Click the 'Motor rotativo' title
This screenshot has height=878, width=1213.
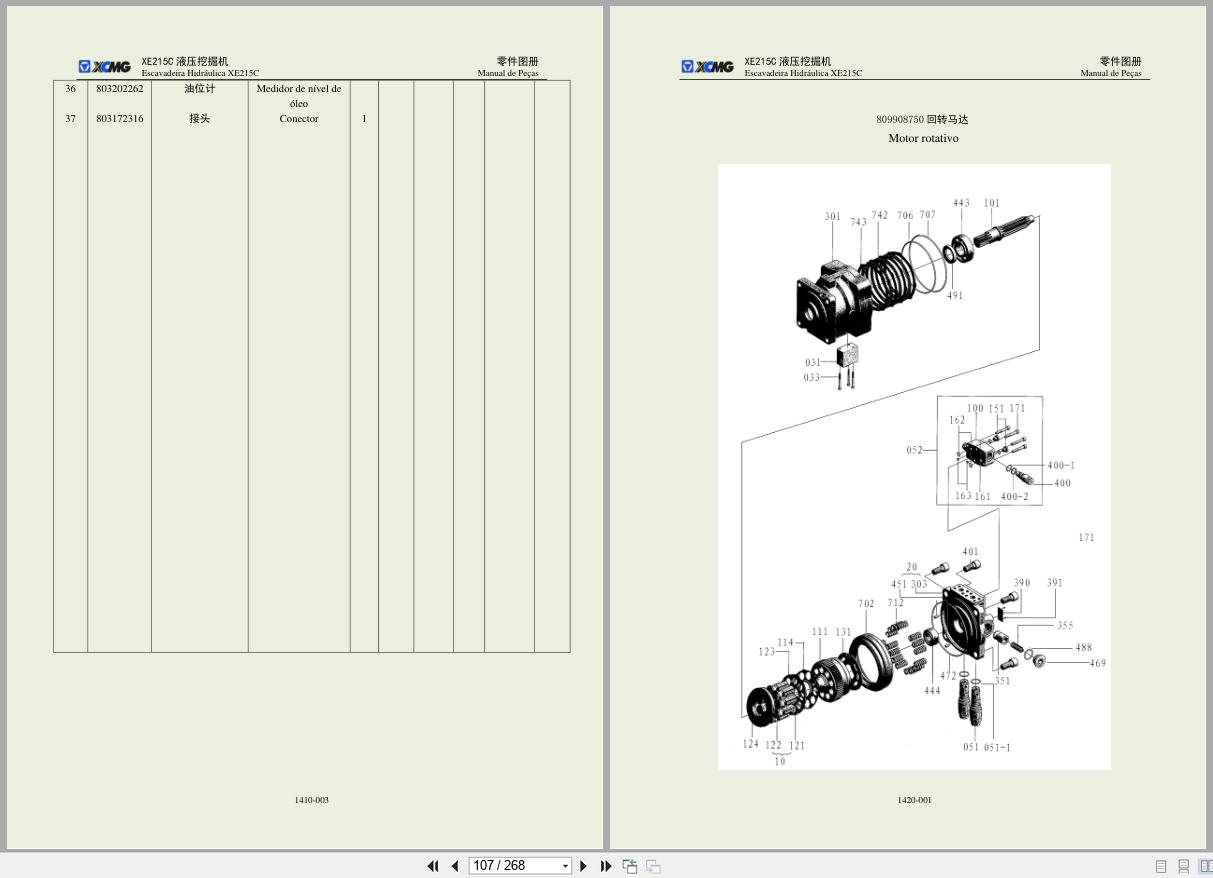click(x=923, y=138)
